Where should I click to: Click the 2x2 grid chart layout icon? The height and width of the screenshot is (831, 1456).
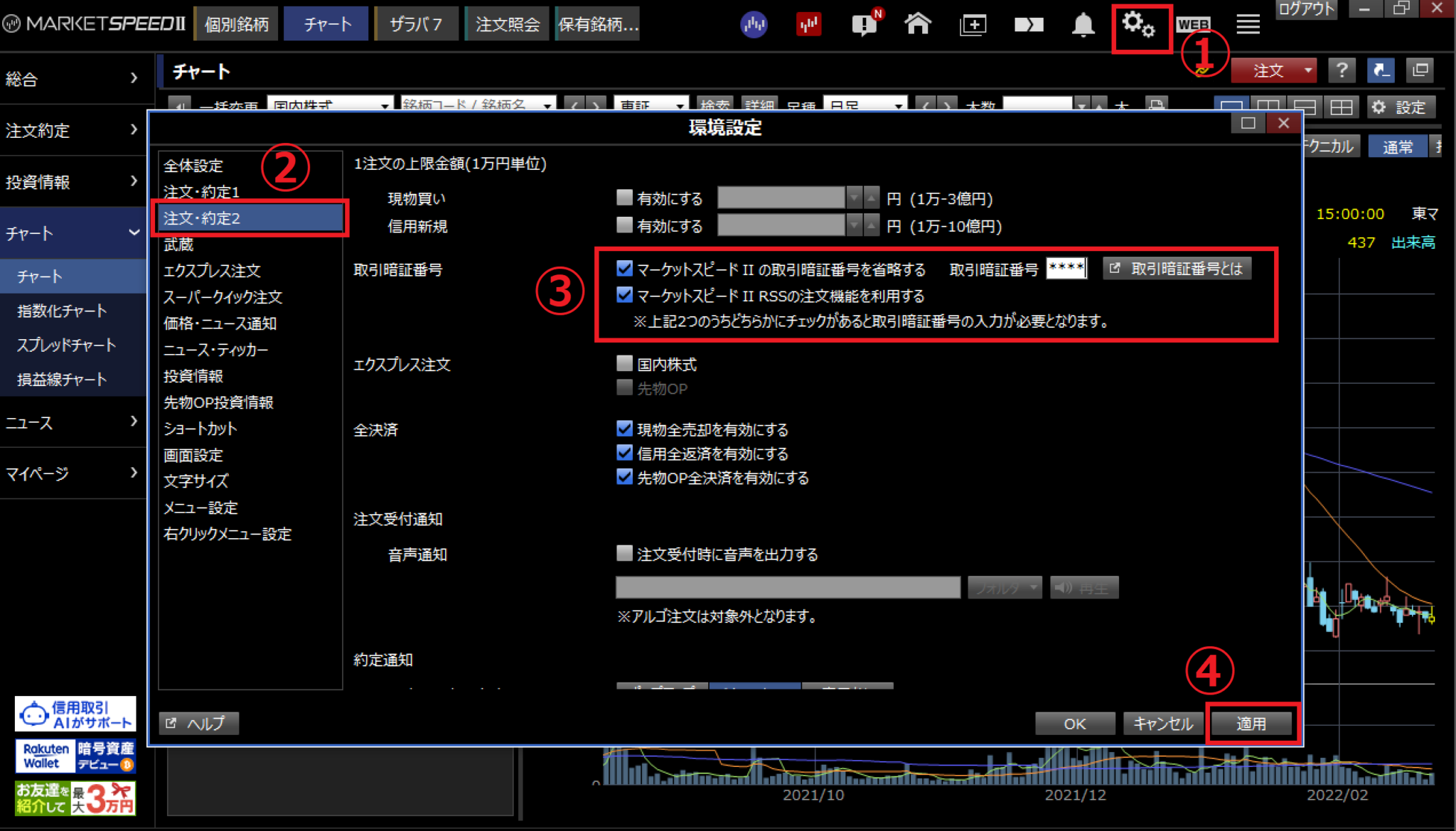(x=1342, y=107)
